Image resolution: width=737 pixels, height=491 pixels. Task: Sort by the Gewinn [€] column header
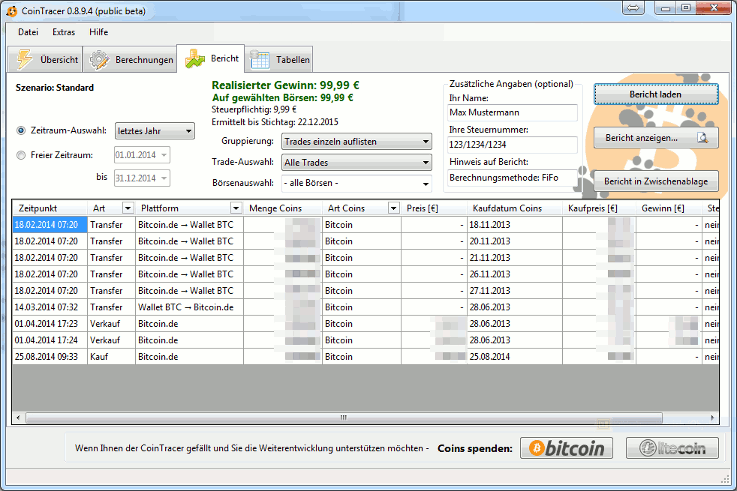[x=669, y=208]
